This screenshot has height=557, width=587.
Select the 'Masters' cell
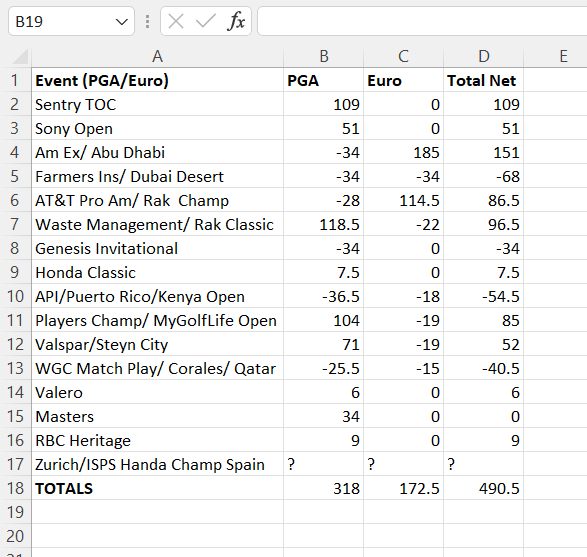158,416
